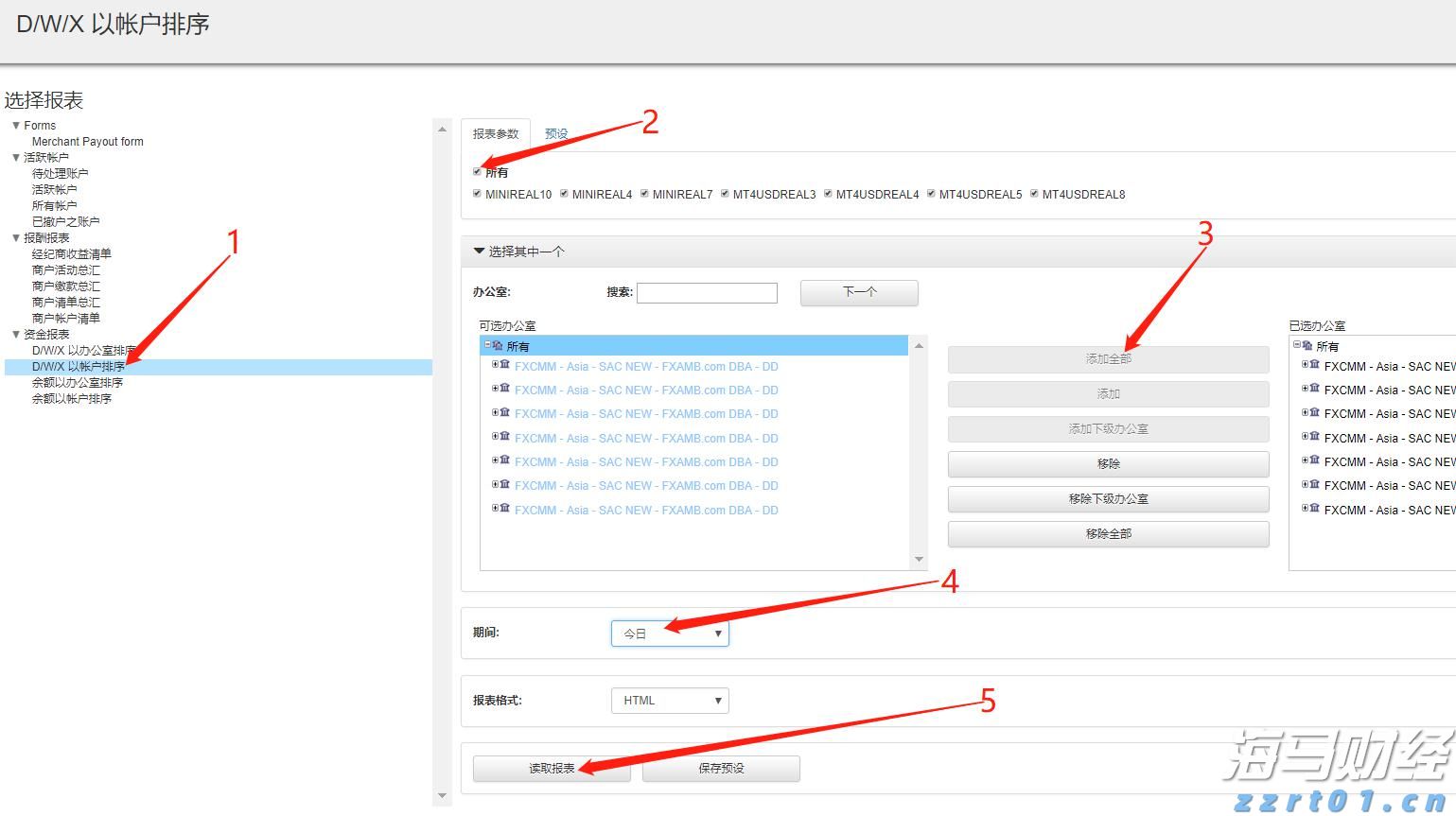
Task: Open the 报表格式 HTML dropdown
Action: (x=670, y=701)
